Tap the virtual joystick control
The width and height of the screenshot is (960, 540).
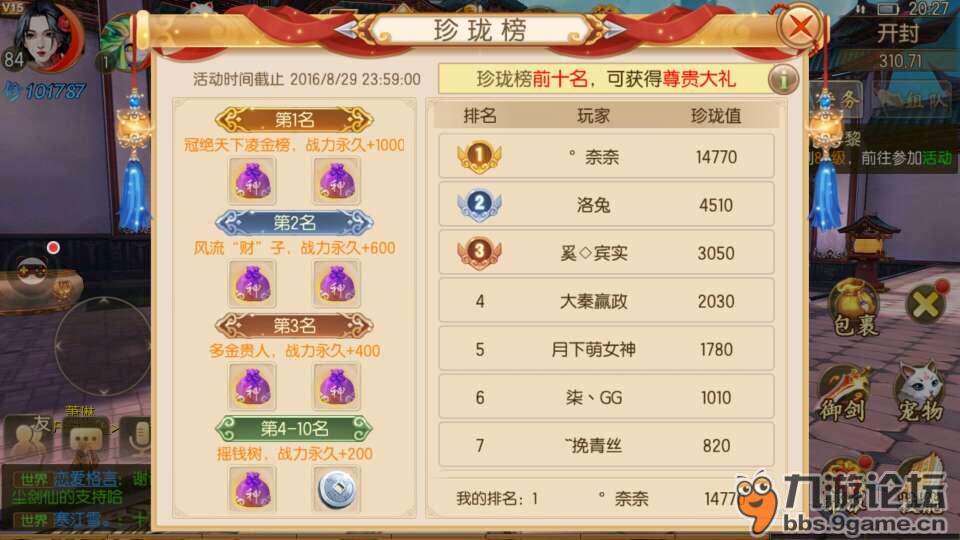[x=102, y=345]
